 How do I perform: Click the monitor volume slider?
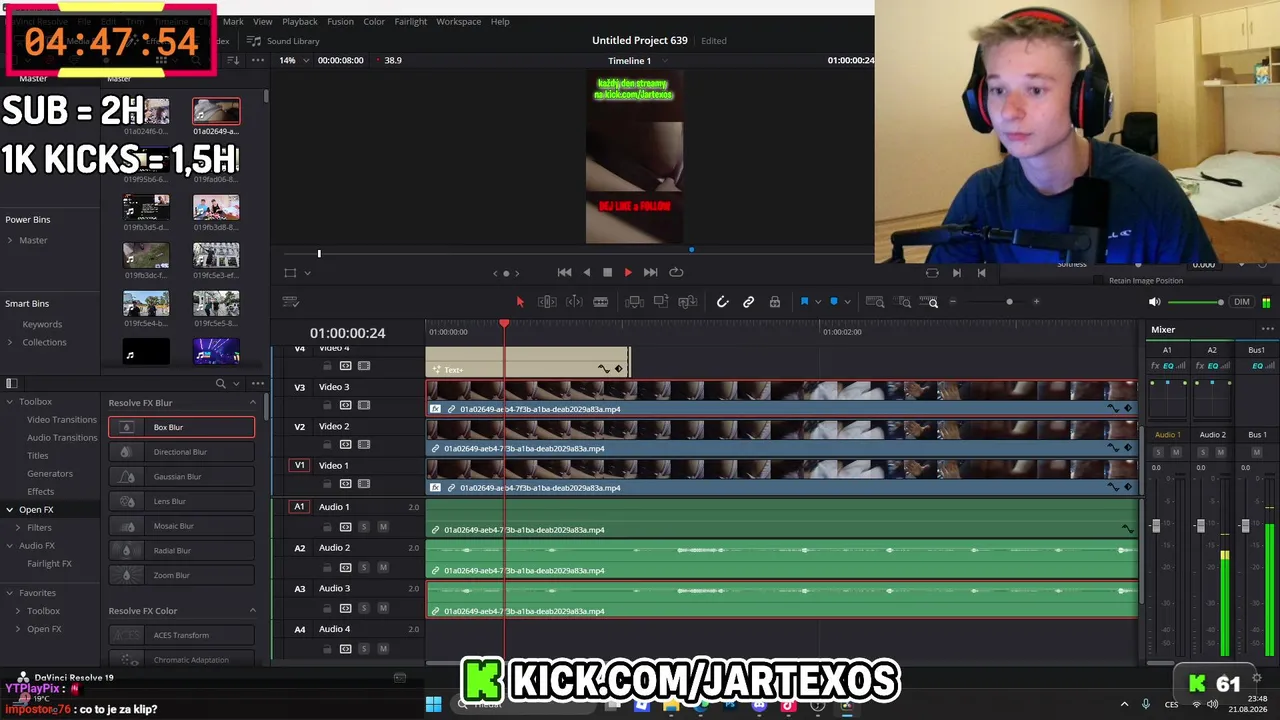[x=1195, y=302]
